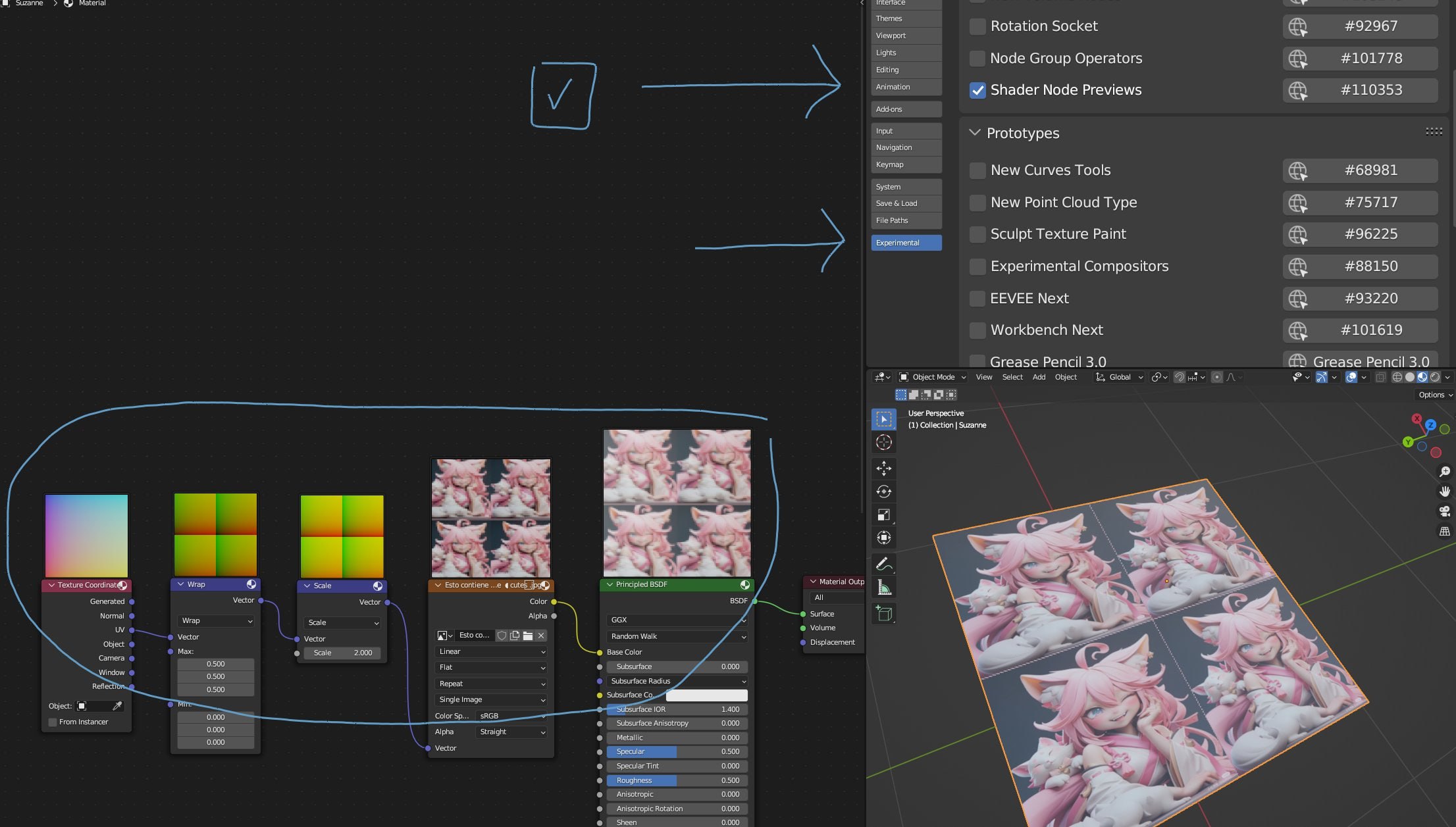Activate the Scale tool in viewport
The width and height of the screenshot is (1456, 827).
pos(883,514)
